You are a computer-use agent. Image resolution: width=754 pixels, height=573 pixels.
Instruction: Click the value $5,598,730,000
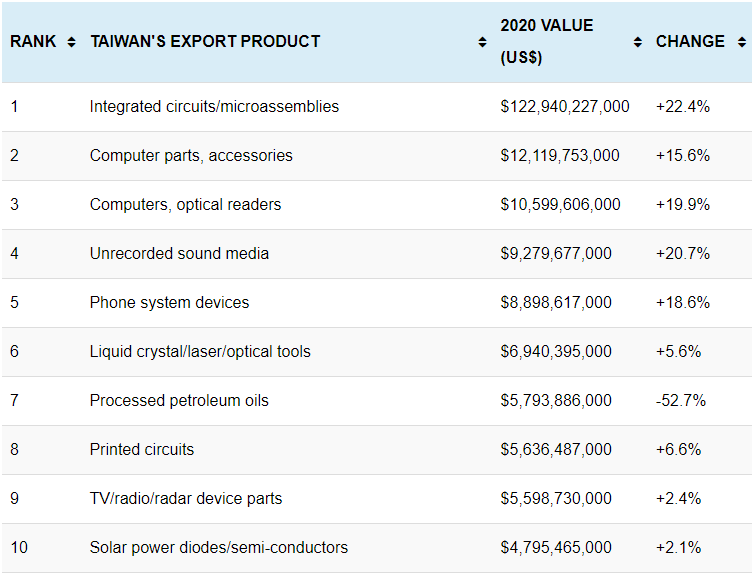click(x=556, y=498)
